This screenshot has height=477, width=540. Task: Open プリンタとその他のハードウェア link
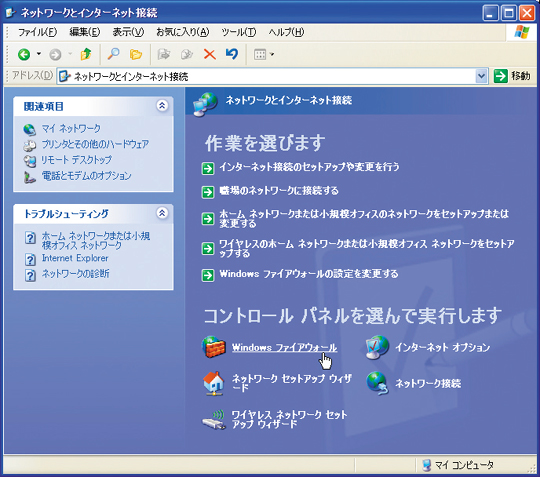(x=95, y=144)
